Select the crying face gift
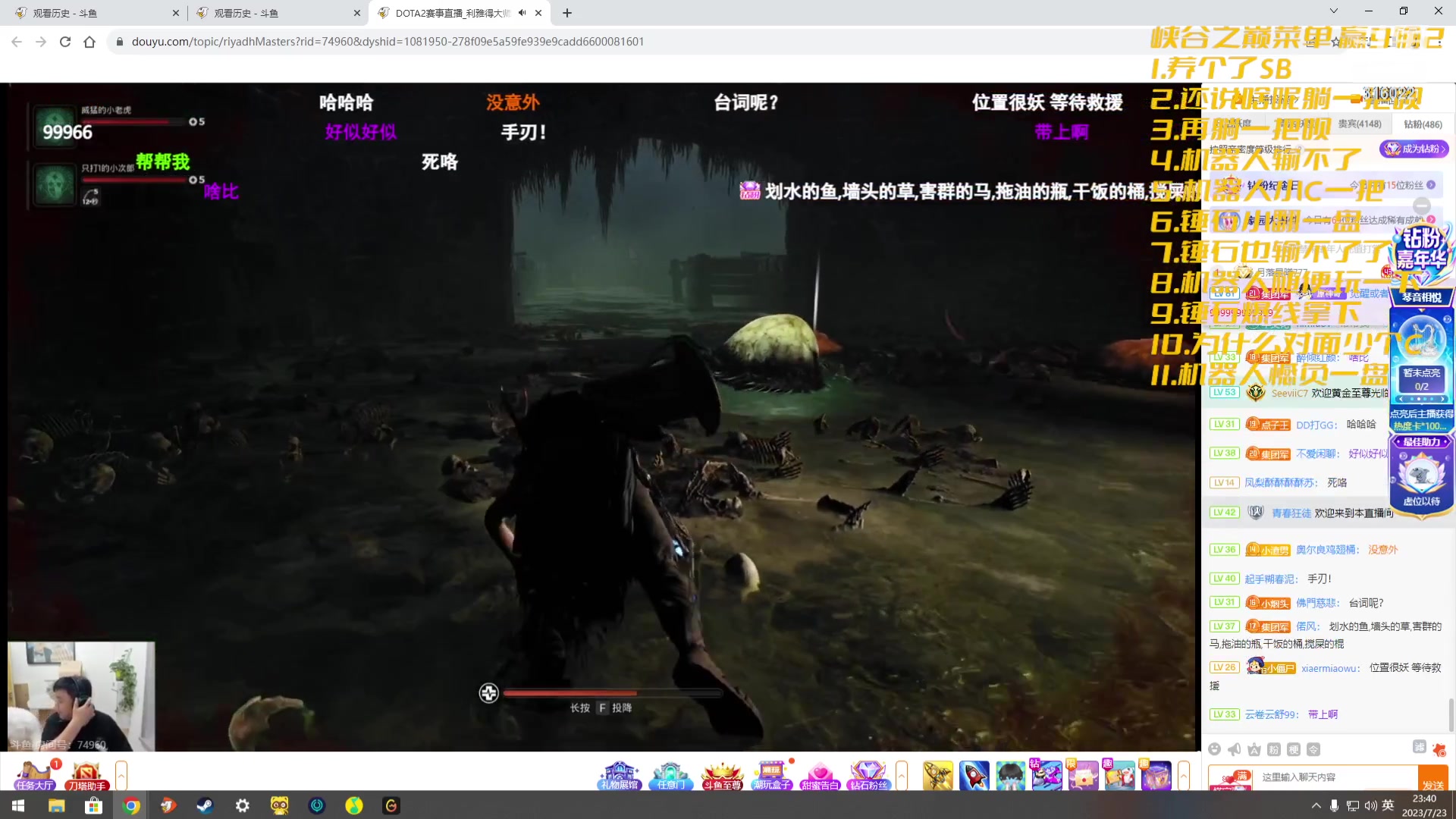The image size is (1456, 819). click(1011, 775)
